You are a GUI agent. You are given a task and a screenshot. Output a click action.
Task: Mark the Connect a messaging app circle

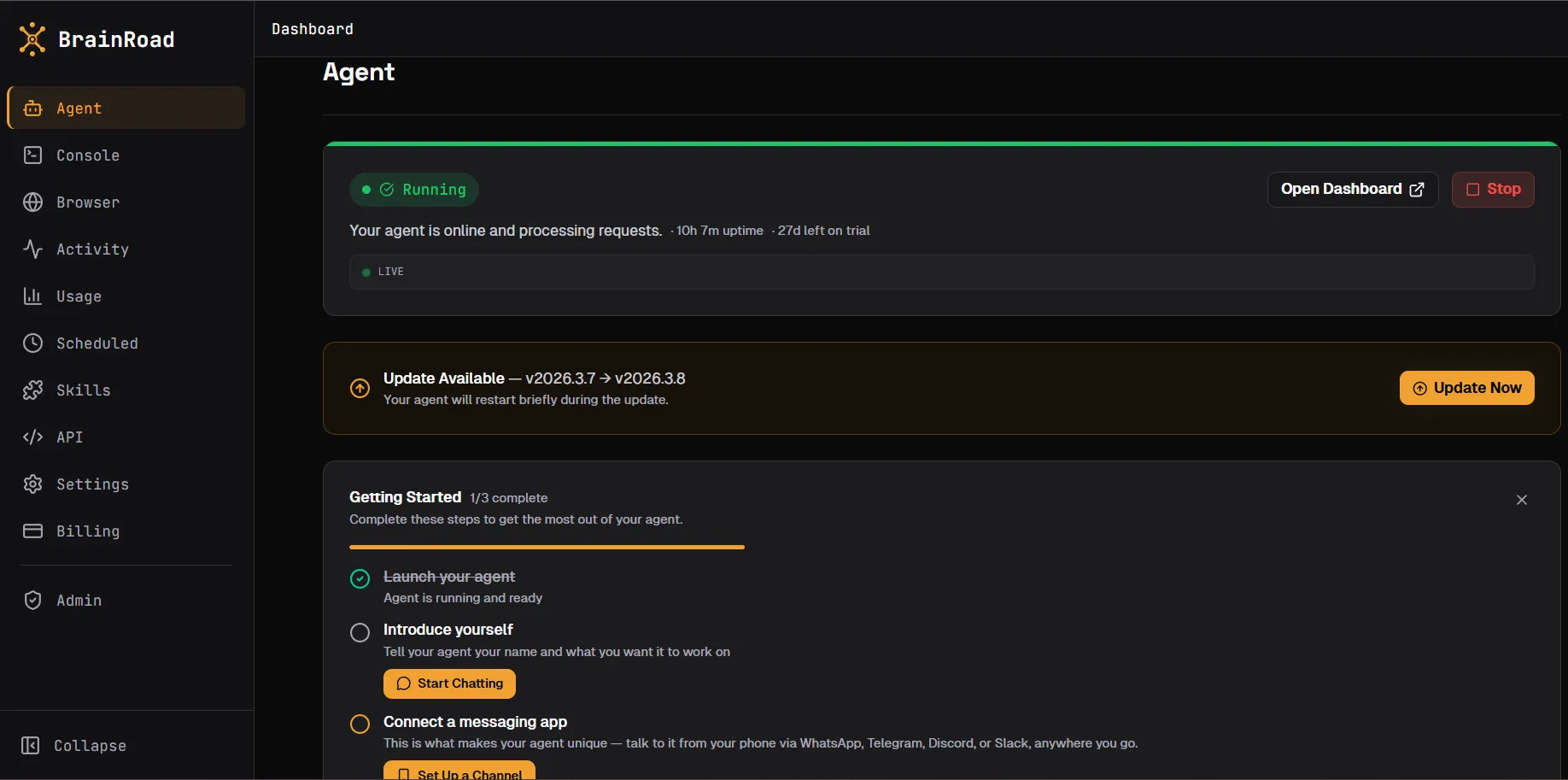pos(360,724)
